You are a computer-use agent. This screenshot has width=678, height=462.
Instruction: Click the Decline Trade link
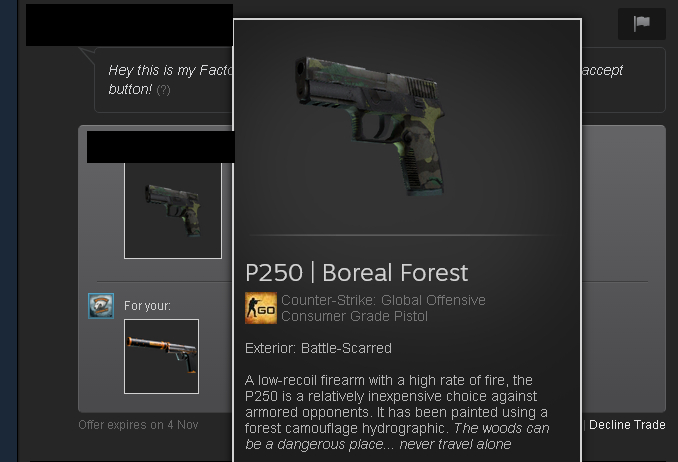pyautogui.click(x=627, y=425)
